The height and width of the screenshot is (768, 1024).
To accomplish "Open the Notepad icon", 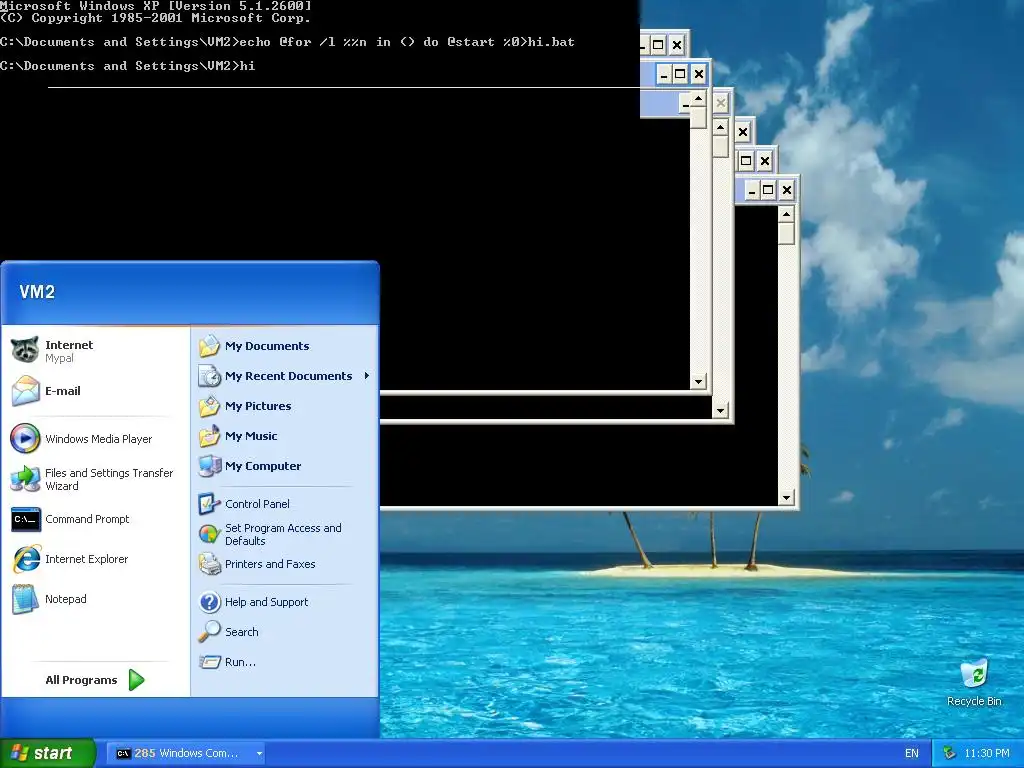I will [x=25, y=599].
